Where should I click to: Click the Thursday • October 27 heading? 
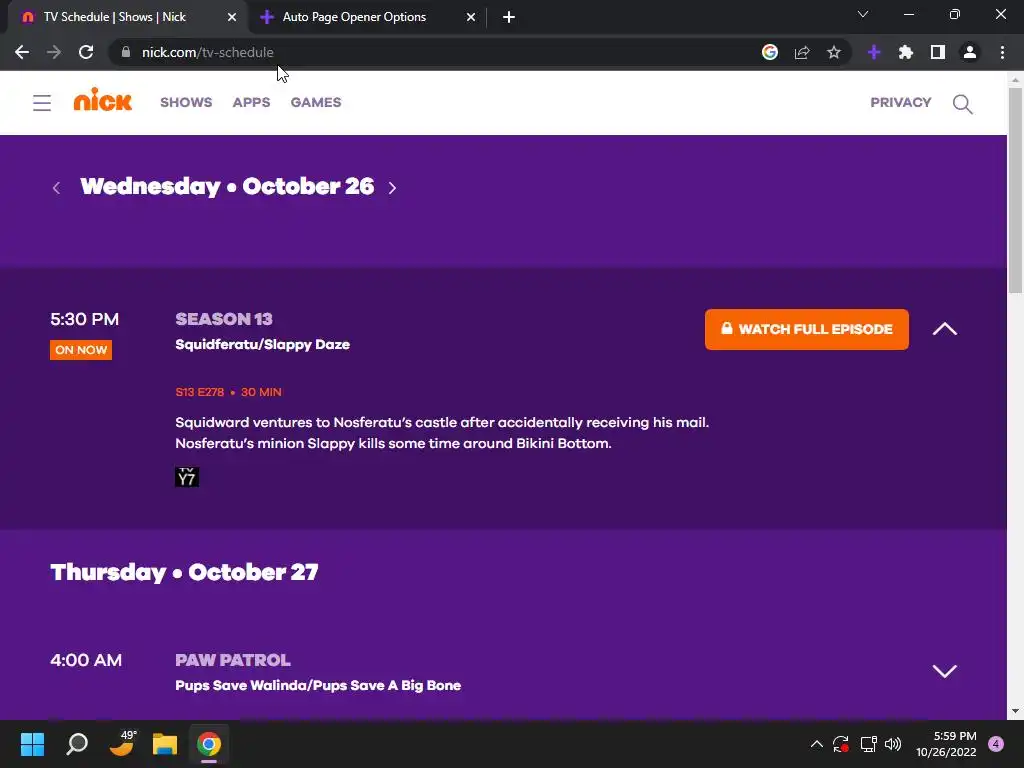point(184,573)
